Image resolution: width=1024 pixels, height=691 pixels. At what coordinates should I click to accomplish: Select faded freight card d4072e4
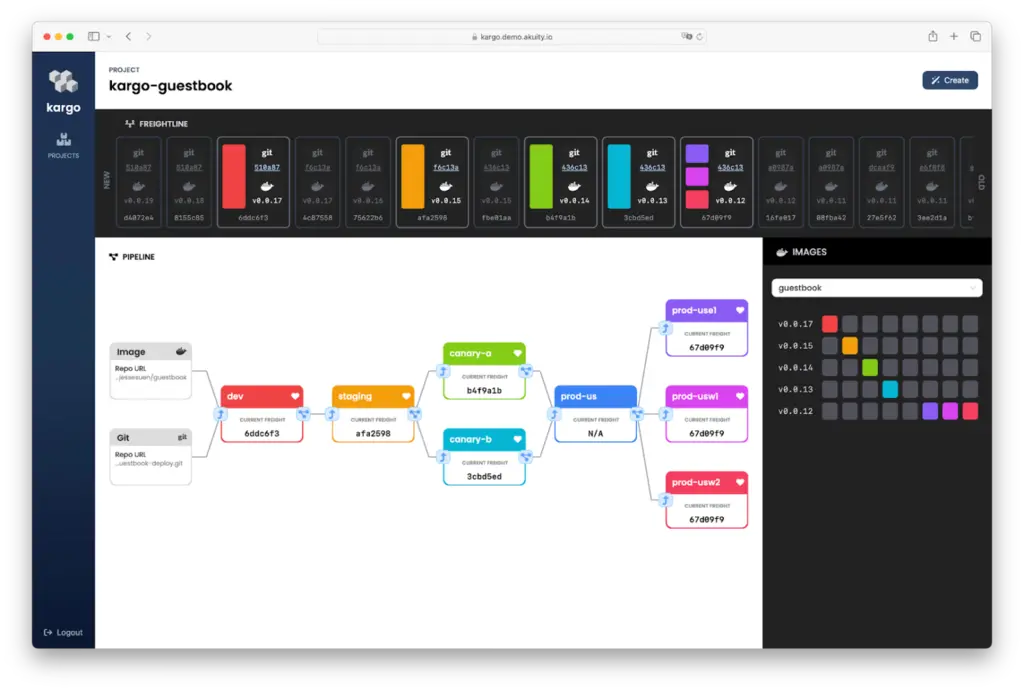click(138, 182)
